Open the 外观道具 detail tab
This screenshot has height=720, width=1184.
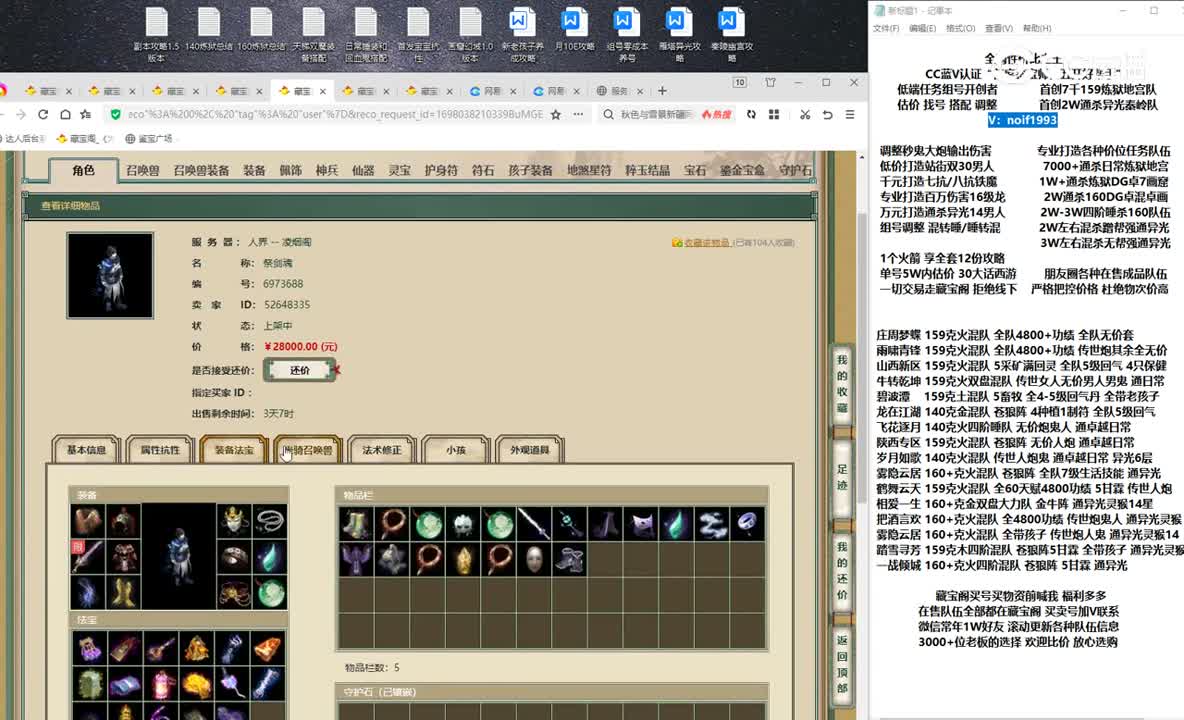point(530,450)
